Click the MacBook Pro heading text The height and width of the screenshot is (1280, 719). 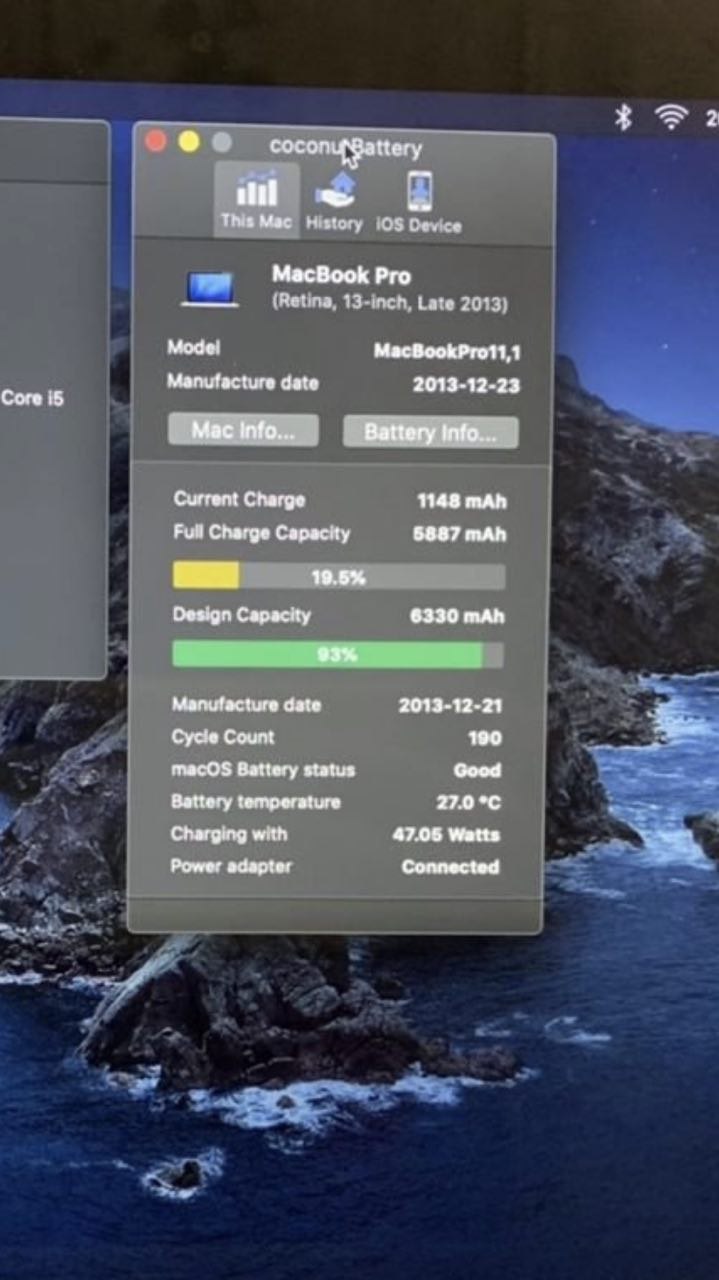click(x=341, y=275)
